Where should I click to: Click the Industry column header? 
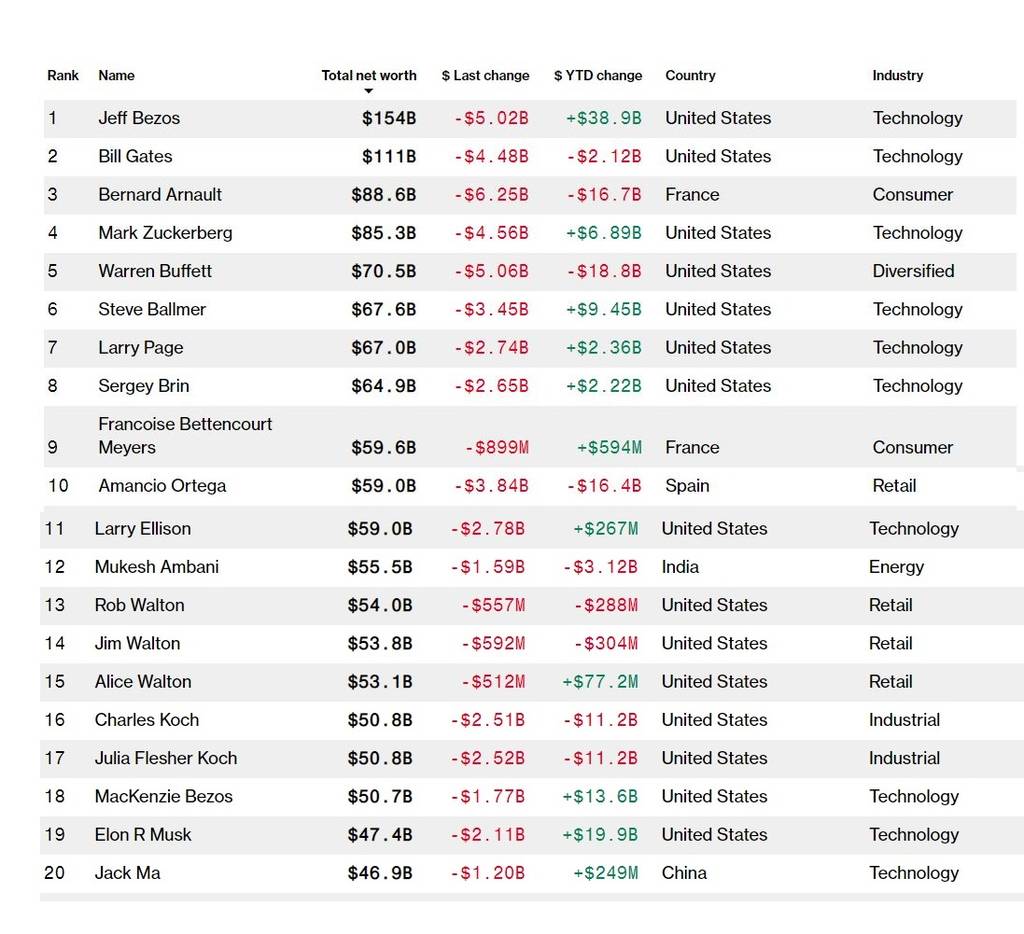point(897,75)
